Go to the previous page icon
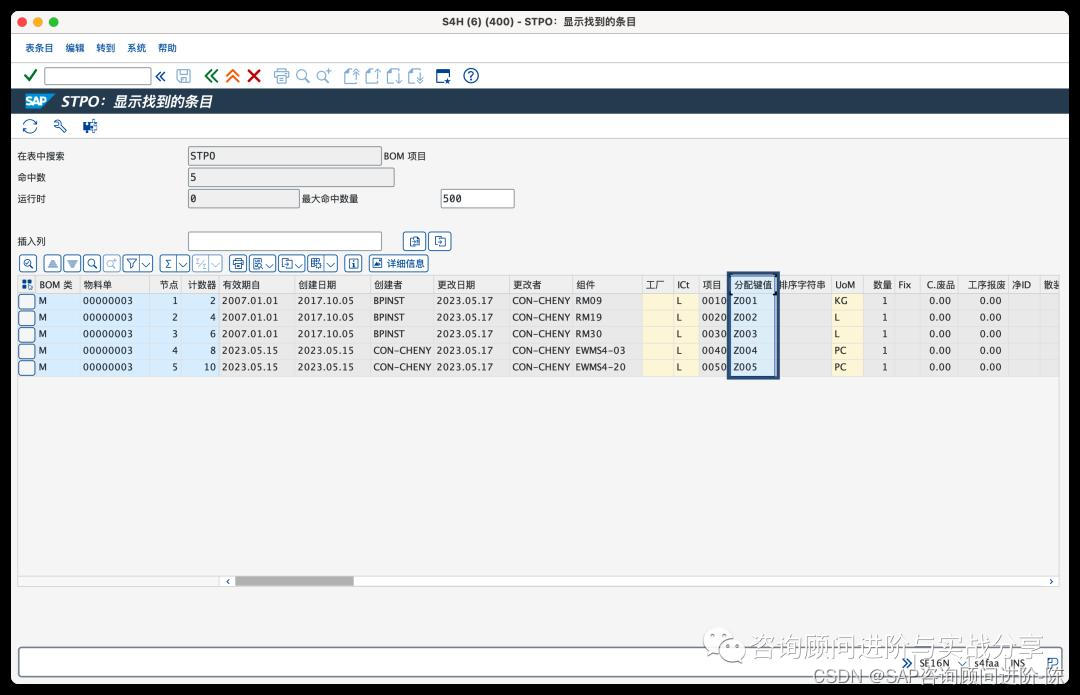1080x695 pixels. [x=373, y=76]
